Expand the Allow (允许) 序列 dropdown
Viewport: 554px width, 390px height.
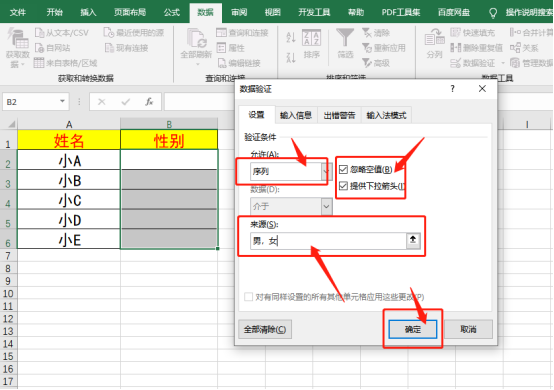tap(326, 171)
